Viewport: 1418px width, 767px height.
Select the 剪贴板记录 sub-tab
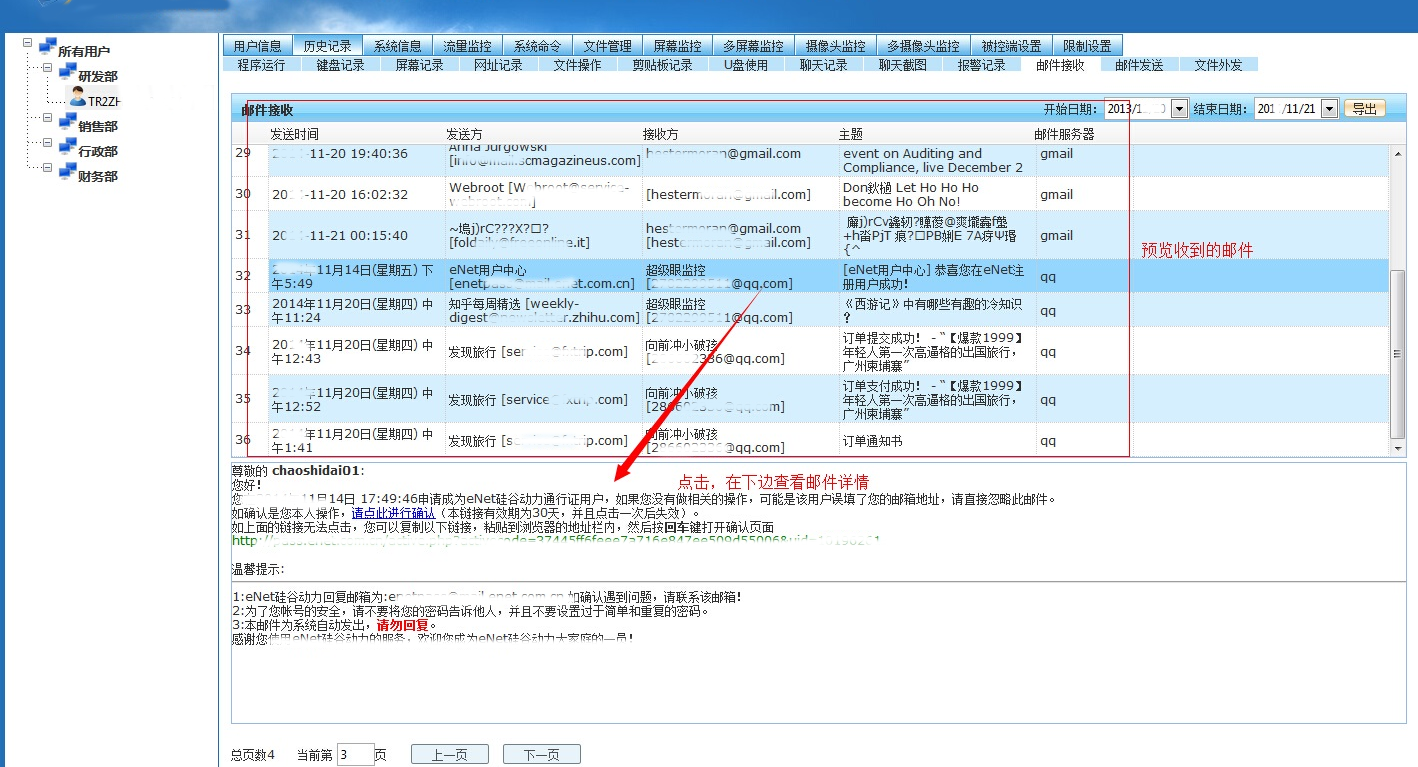[662, 64]
